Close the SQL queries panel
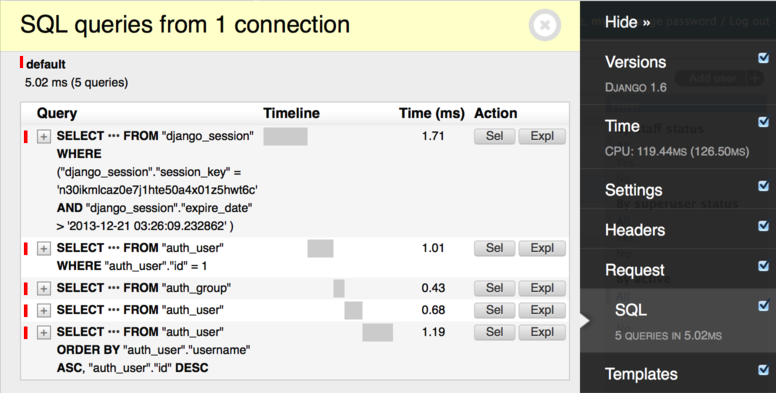This screenshot has height=393, width=776. [x=544, y=25]
